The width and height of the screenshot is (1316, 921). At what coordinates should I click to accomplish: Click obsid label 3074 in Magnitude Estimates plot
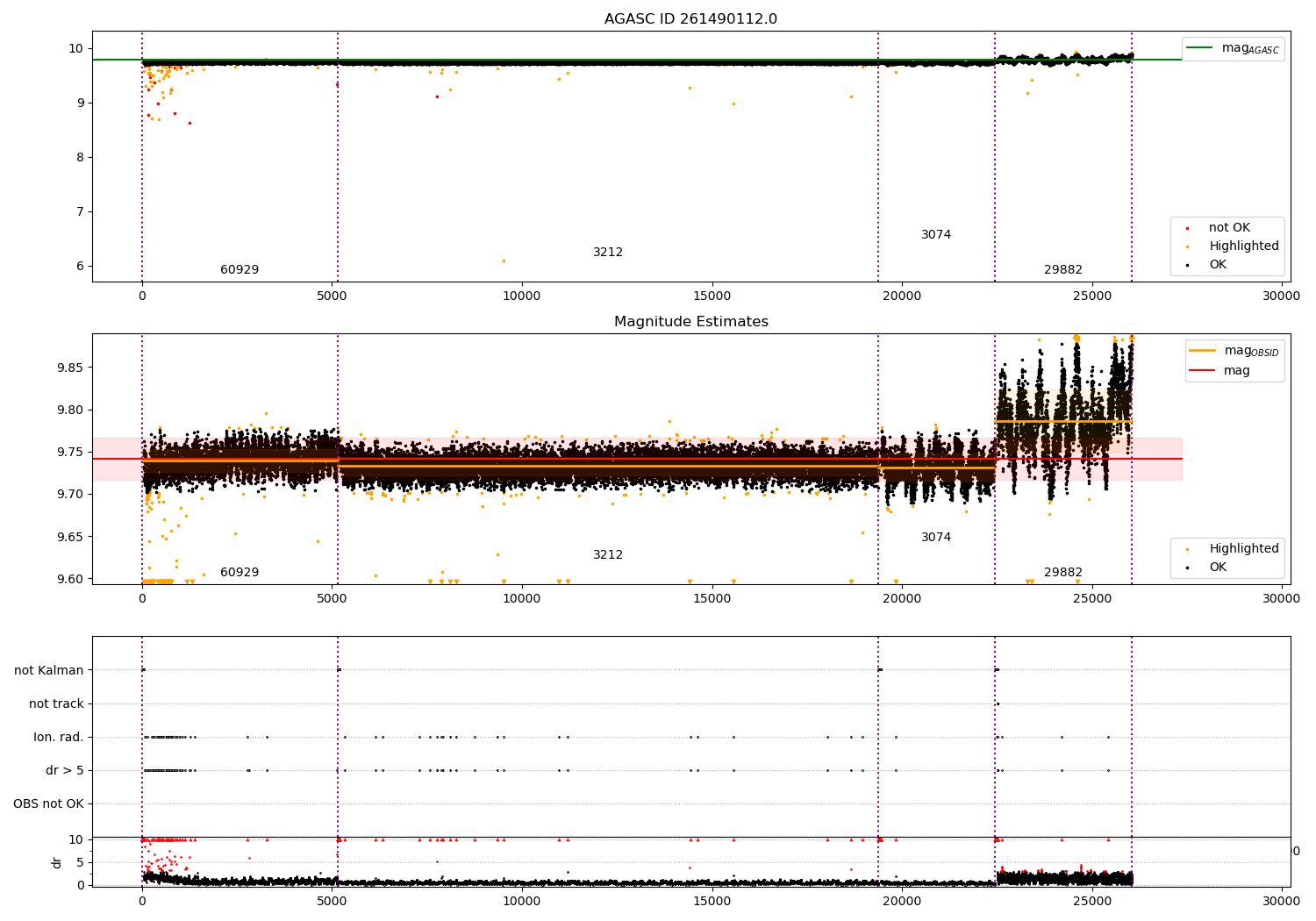tap(936, 538)
